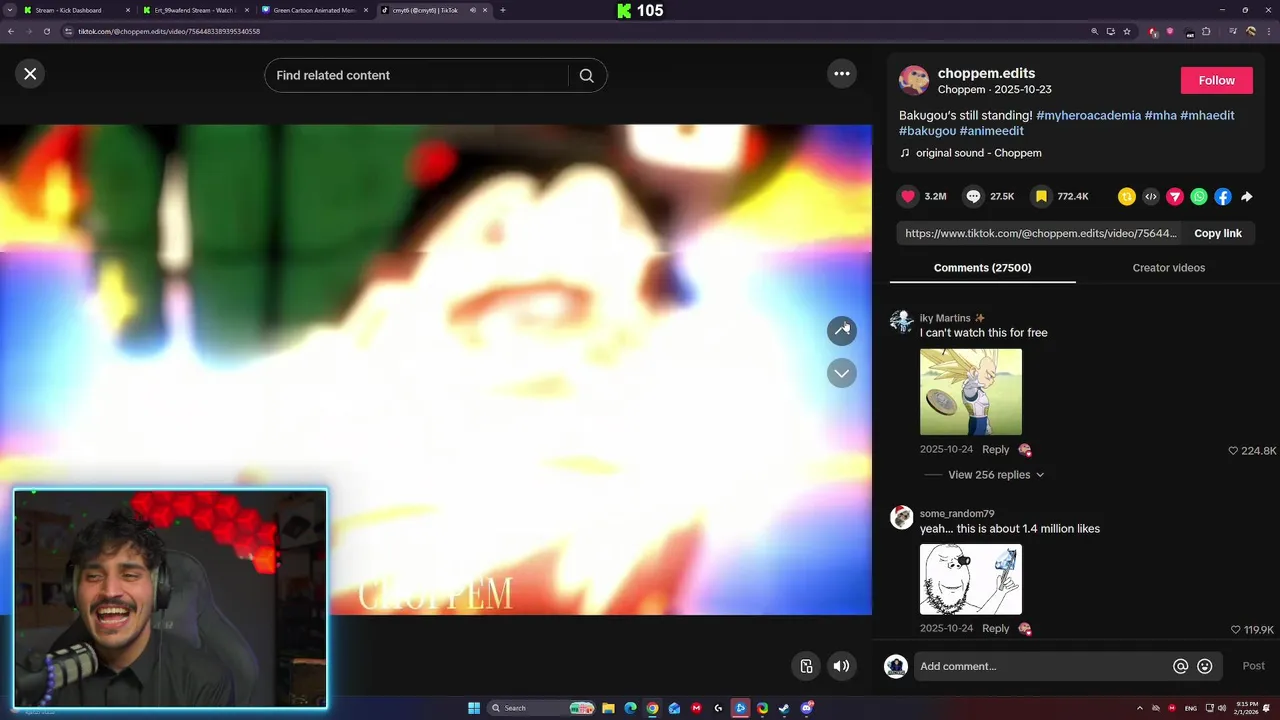Open #mhaedit hashtag
Screen dimensions: 1280x720
point(1207,116)
